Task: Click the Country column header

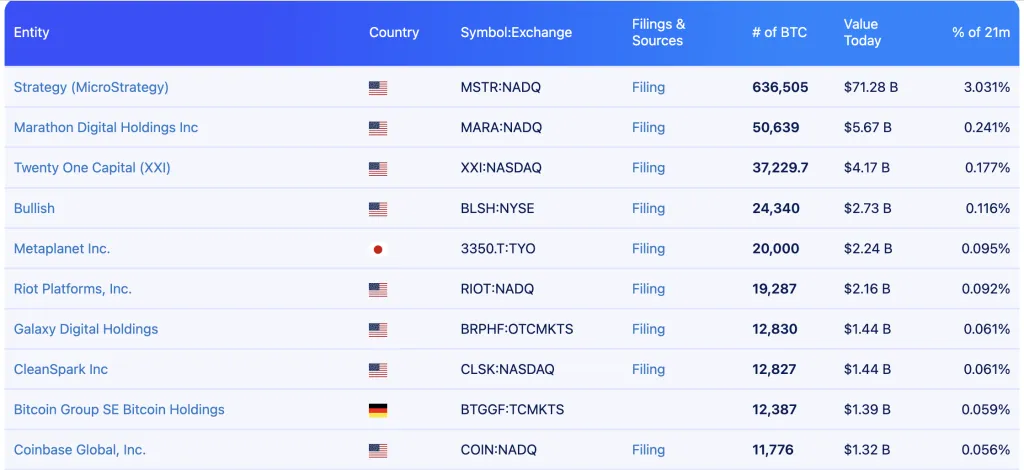Action: (393, 32)
